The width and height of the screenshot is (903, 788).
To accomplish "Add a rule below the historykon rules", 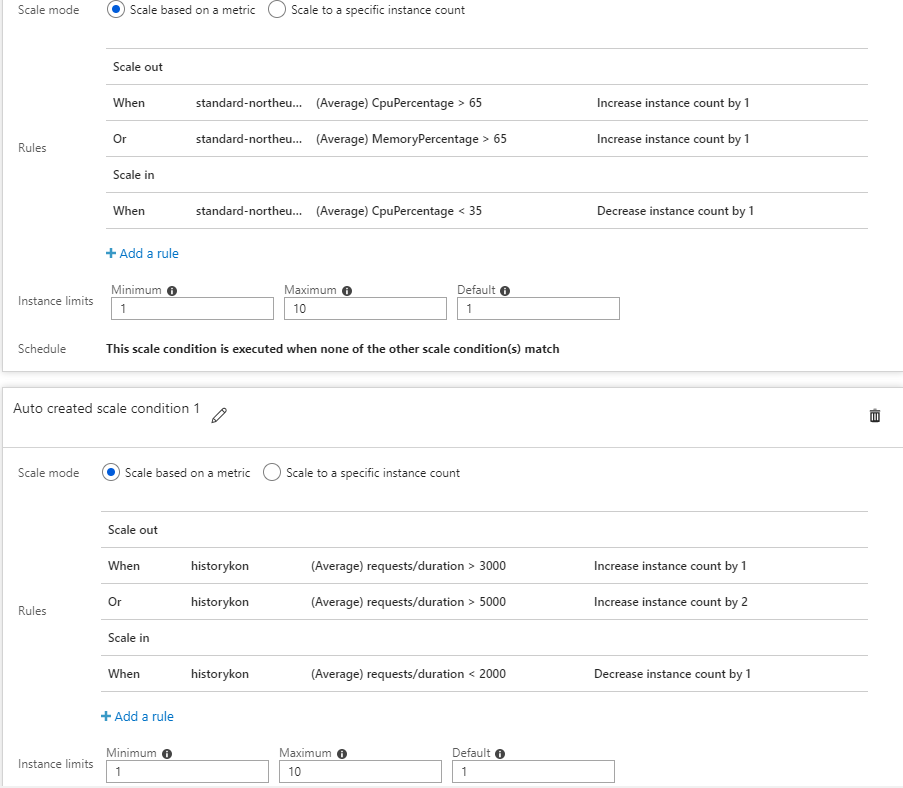I will [137, 717].
